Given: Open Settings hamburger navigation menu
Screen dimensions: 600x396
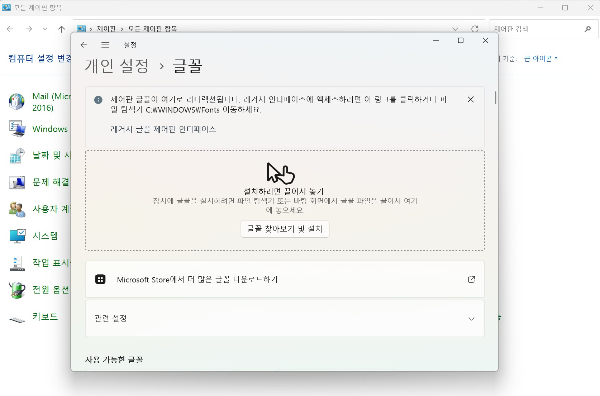Looking at the screenshot, I should pos(105,45).
